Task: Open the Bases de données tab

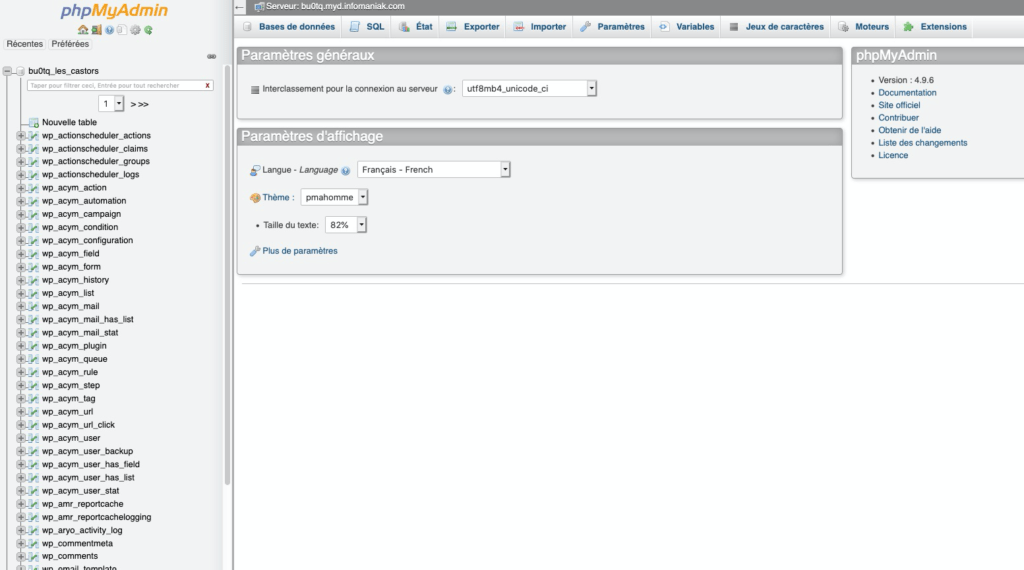Action: pos(288,27)
